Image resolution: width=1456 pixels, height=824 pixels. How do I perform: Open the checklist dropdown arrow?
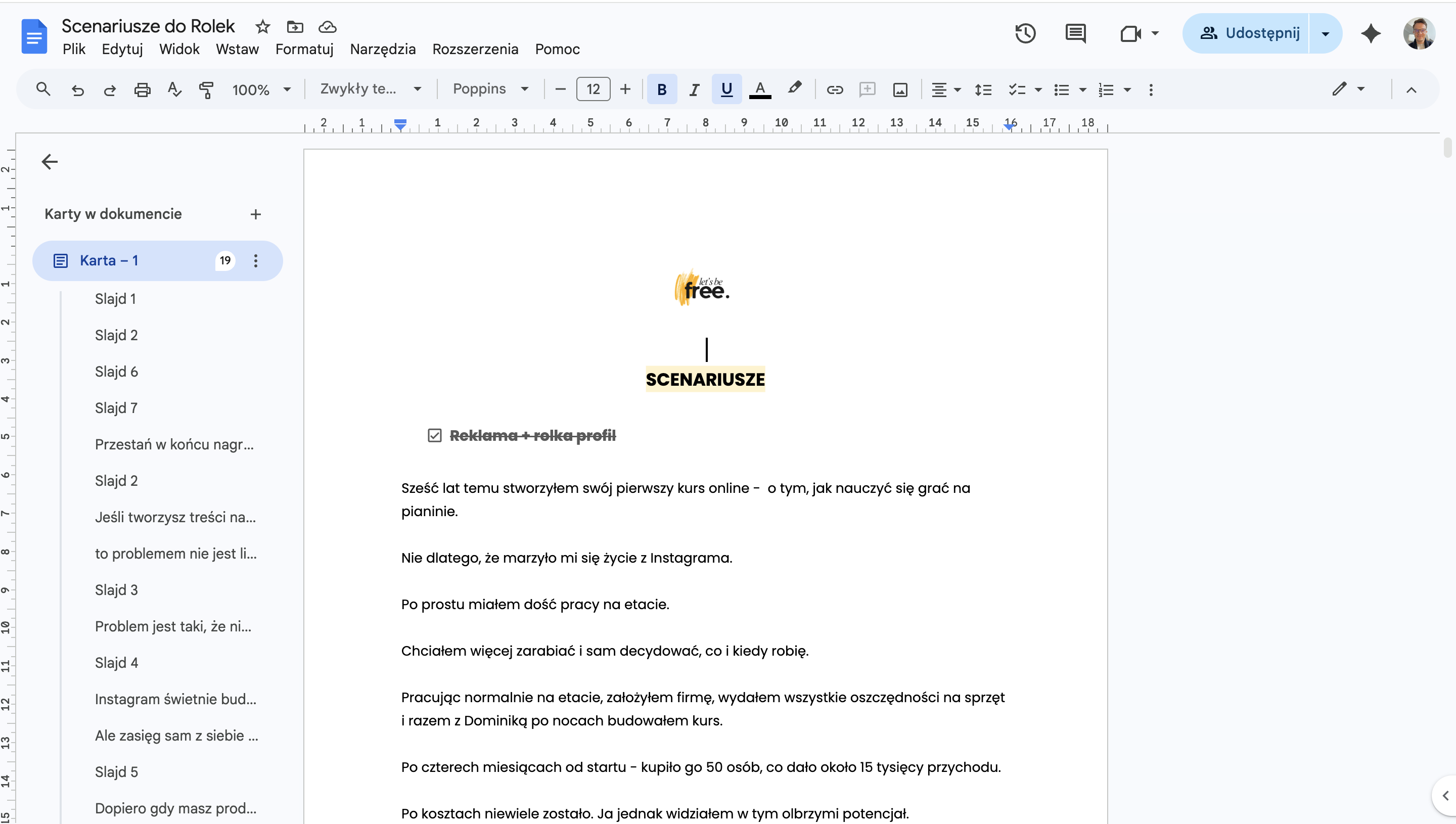[1038, 89]
